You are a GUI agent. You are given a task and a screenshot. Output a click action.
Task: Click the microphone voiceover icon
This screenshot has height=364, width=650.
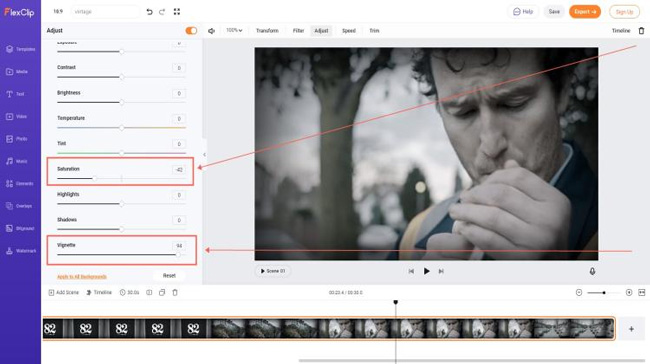592,271
